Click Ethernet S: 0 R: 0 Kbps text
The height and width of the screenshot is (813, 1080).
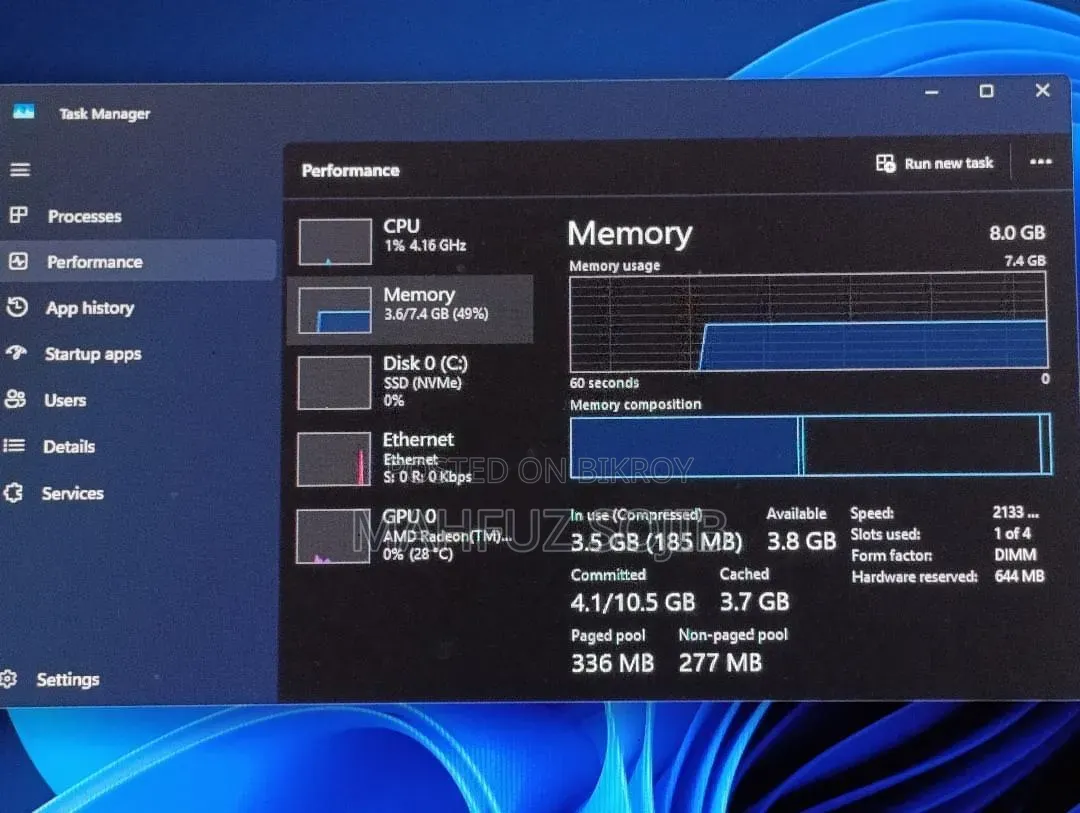(427, 477)
